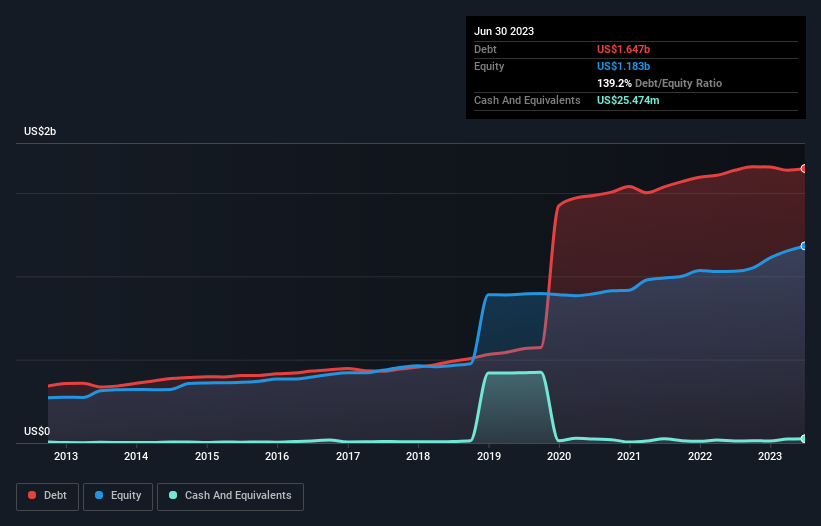Click the blue Equity endpoint marker
This screenshot has width=821, height=526.
[x=804, y=246]
